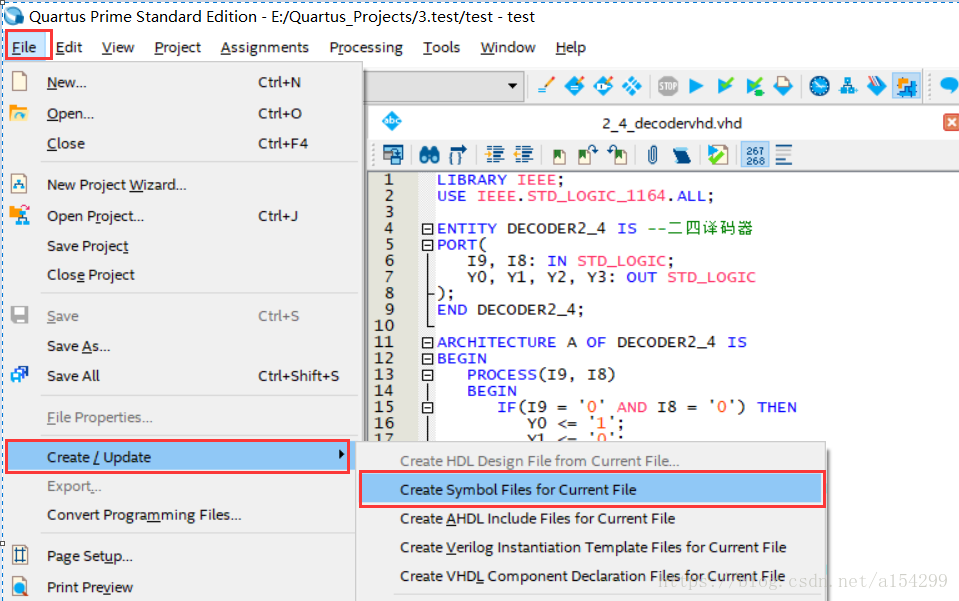Click the blue speech bubble icon
Image resolution: width=959 pixels, height=601 pixels.
coord(949,85)
